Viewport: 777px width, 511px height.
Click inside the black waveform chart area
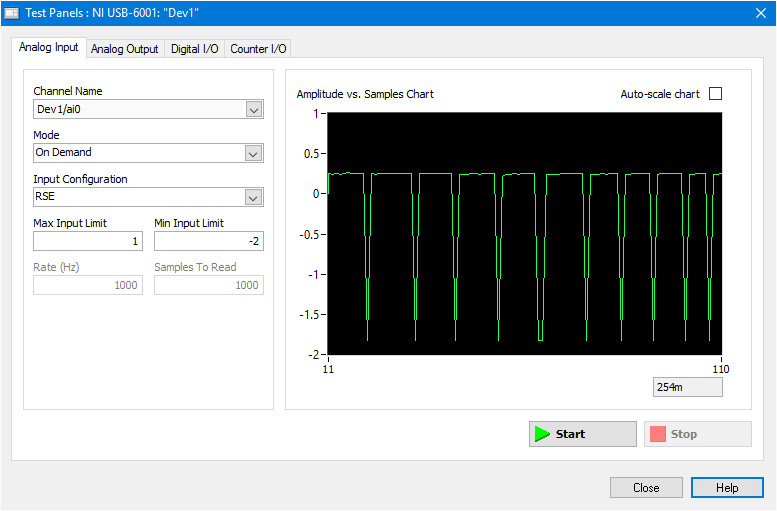point(524,233)
